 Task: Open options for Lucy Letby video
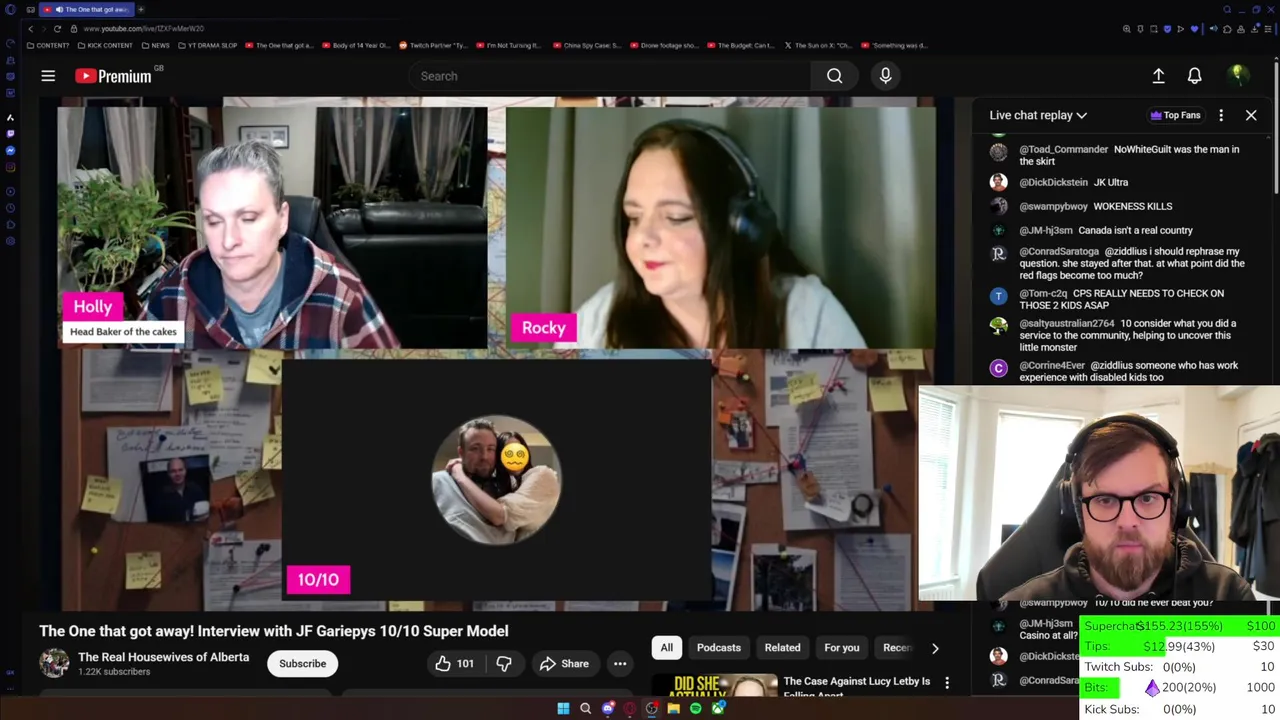[x=947, y=684]
